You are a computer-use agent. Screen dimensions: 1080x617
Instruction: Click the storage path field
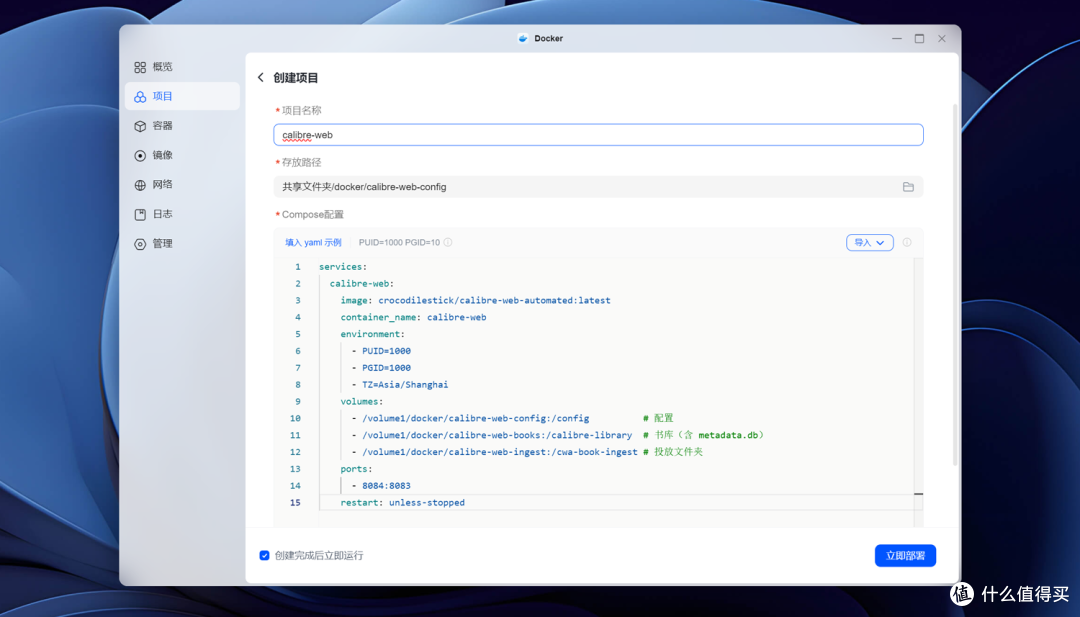point(598,187)
